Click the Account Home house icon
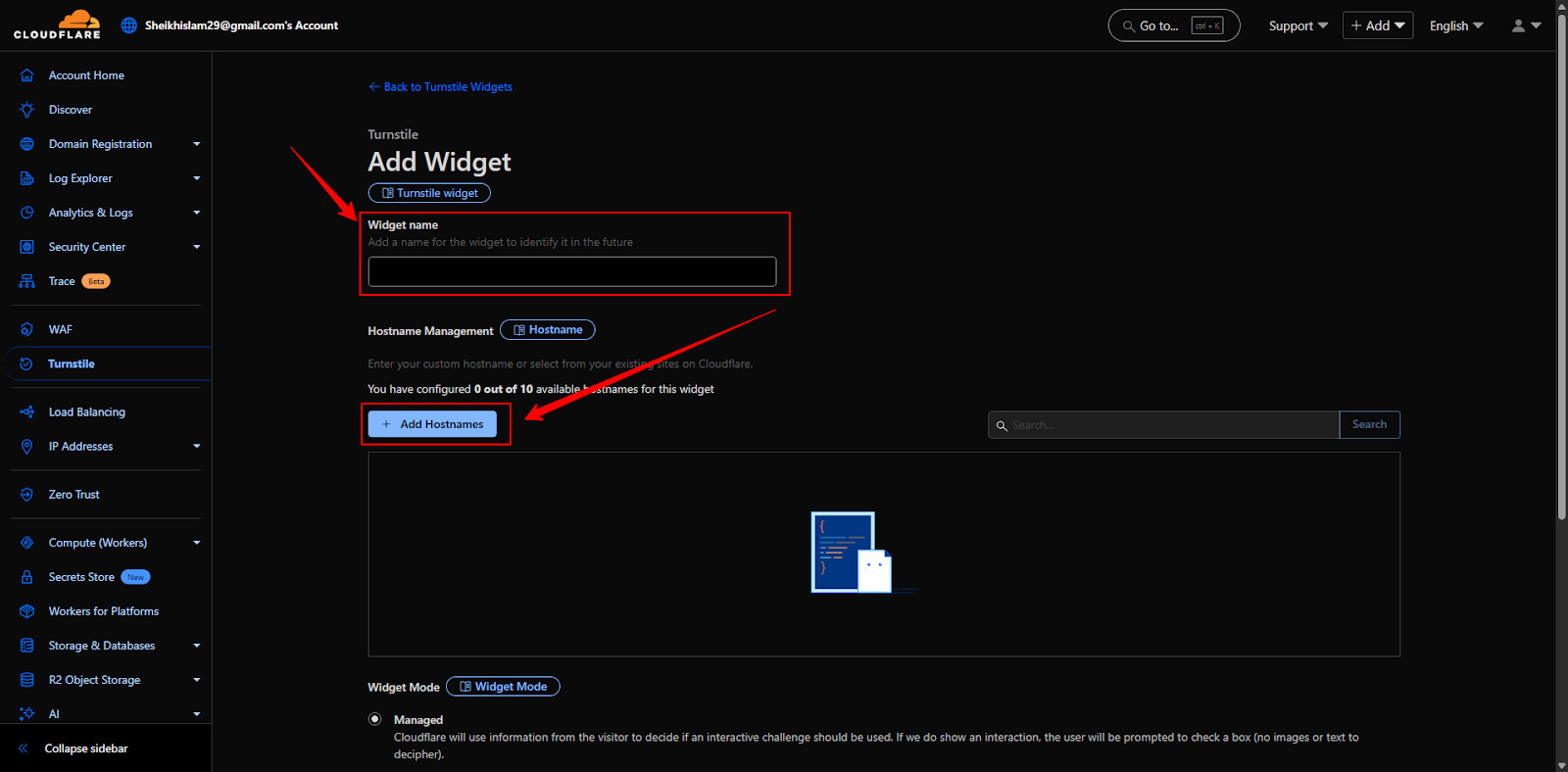Viewport: 1568px width, 772px height. coord(27,75)
